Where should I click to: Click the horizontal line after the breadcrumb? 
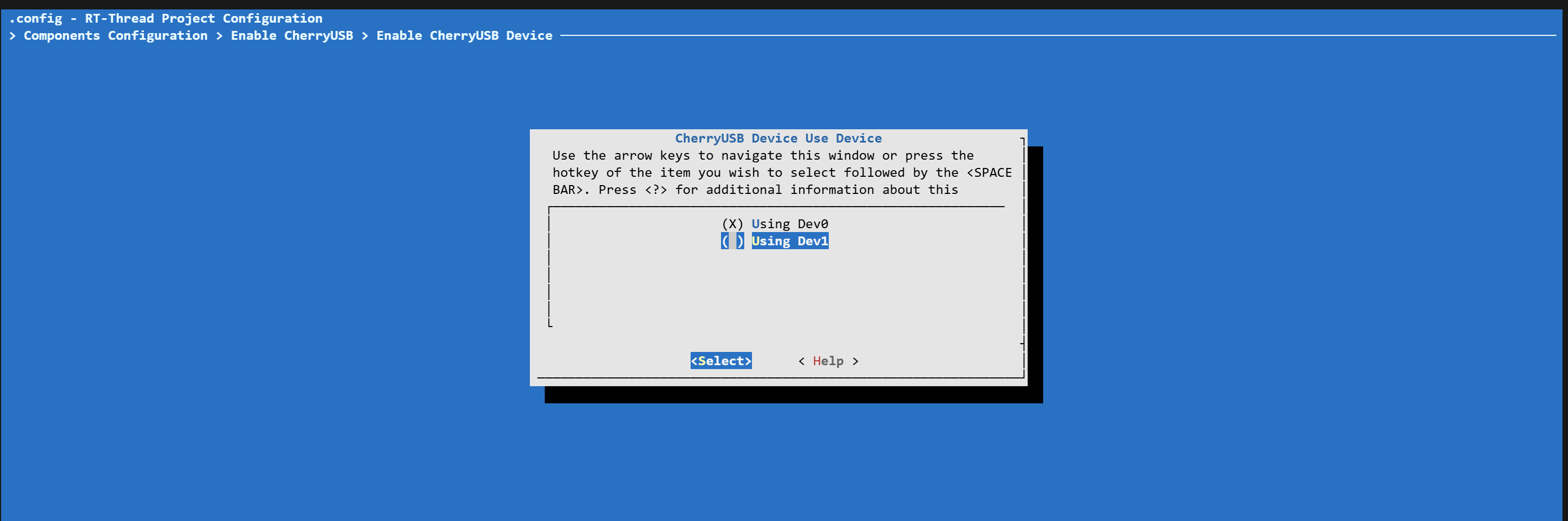(x=1035, y=35)
